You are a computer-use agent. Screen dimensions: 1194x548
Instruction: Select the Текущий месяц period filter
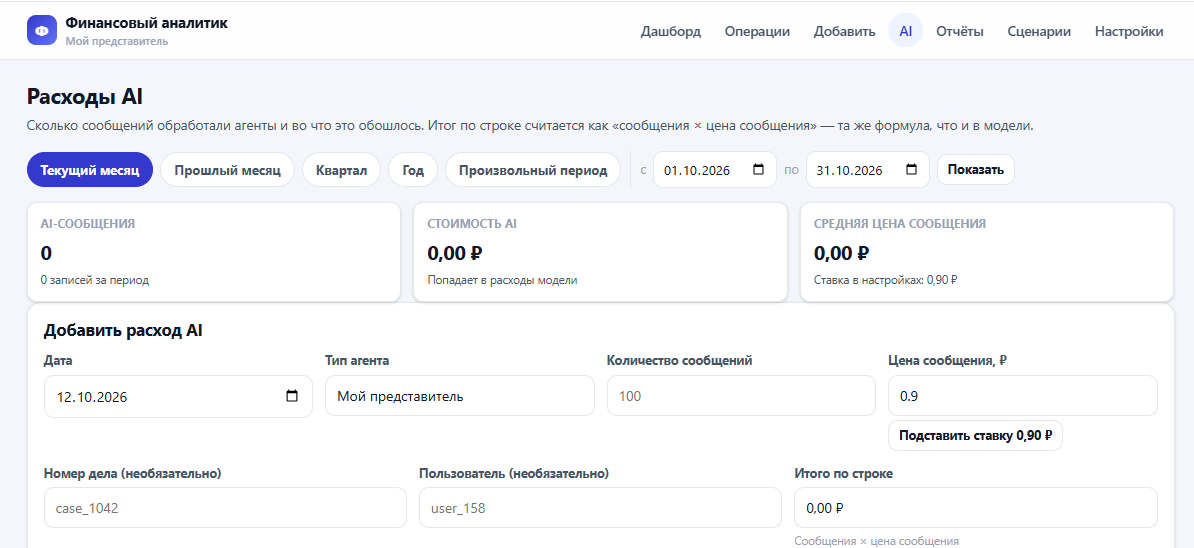(x=90, y=170)
